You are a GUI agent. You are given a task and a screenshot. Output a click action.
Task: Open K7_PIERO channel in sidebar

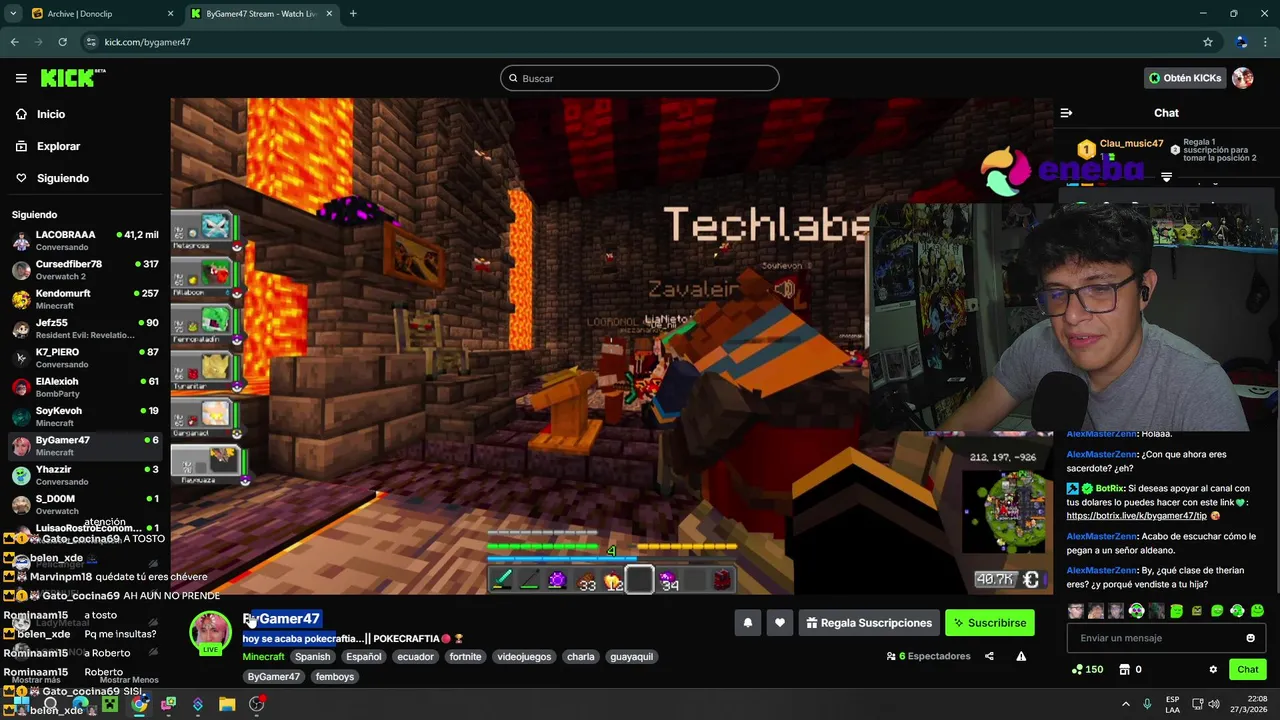coord(85,358)
